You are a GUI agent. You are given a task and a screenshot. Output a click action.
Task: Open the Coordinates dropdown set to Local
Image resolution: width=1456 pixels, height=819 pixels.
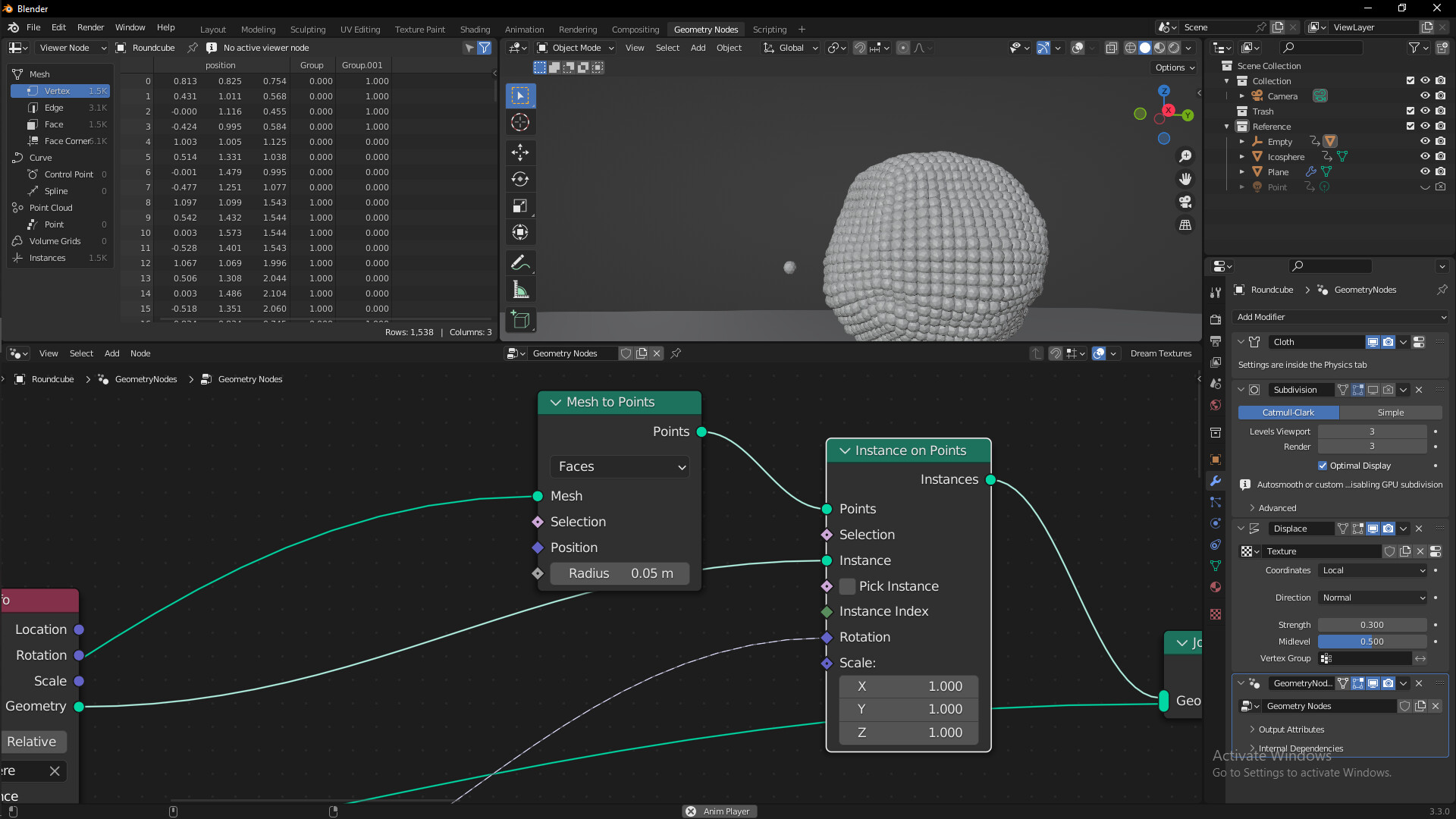tap(1372, 570)
